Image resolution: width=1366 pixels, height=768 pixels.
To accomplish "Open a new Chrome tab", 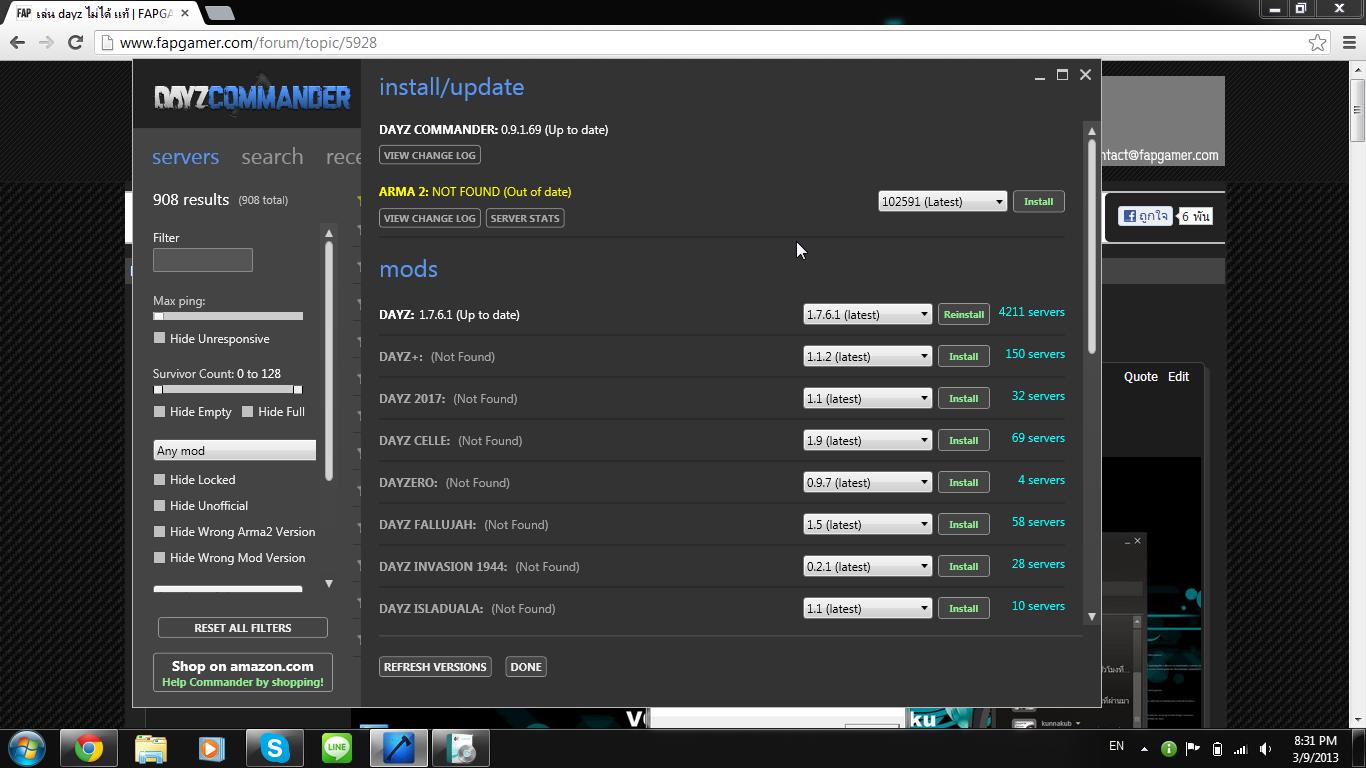I will [x=219, y=13].
